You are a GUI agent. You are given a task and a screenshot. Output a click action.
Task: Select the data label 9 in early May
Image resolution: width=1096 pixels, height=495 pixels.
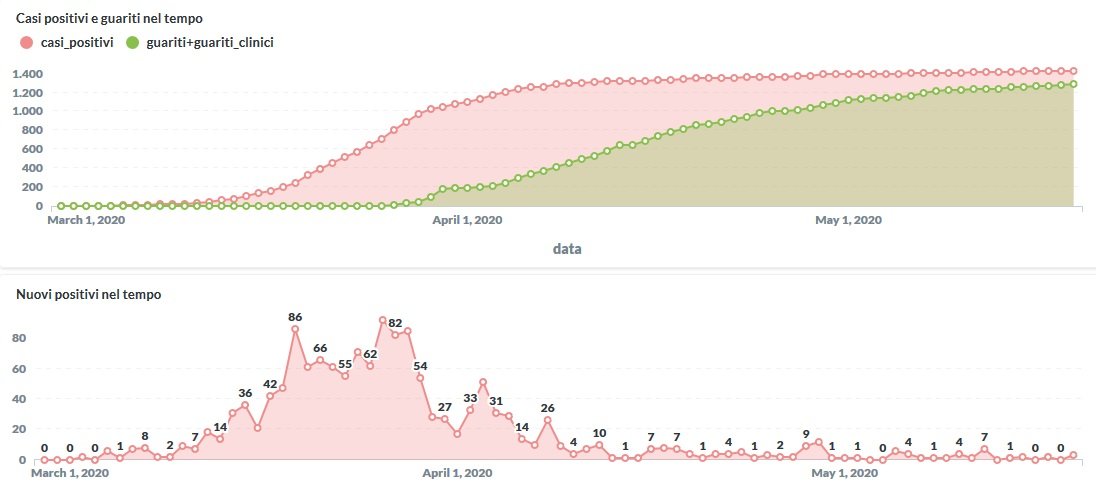point(806,434)
